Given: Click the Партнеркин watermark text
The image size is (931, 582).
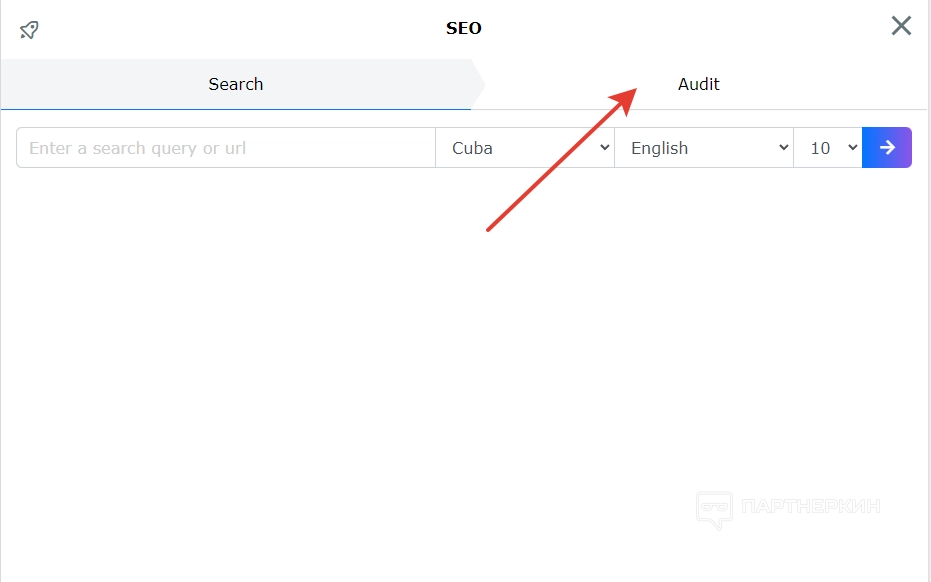Looking at the screenshot, I should 811,507.
